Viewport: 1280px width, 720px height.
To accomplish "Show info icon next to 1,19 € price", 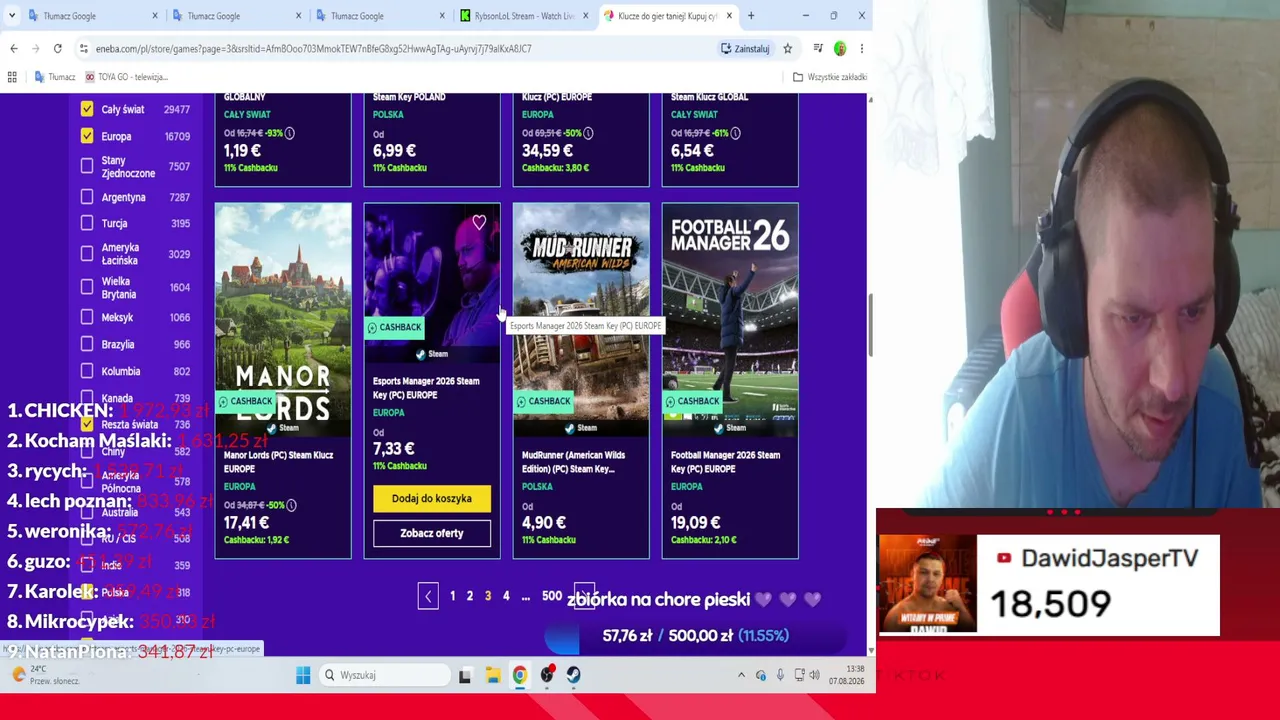I will pyautogui.click(x=289, y=133).
